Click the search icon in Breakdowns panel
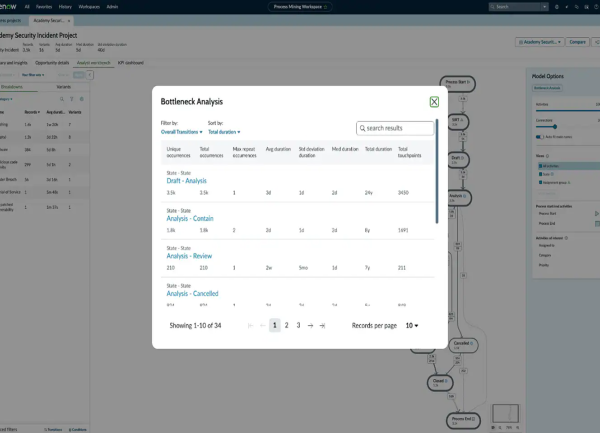 (x=62, y=99)
